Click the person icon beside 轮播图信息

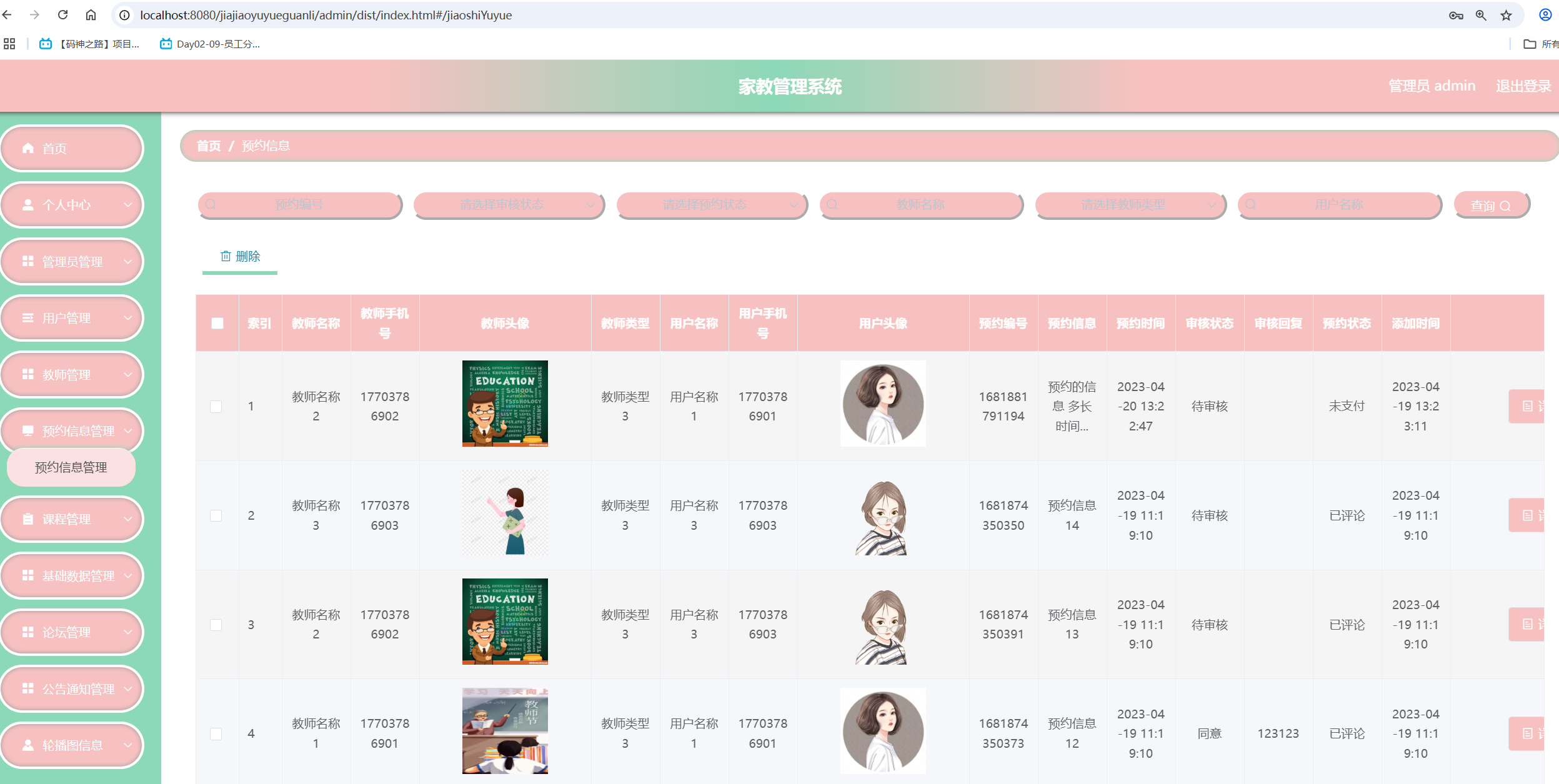28,745
